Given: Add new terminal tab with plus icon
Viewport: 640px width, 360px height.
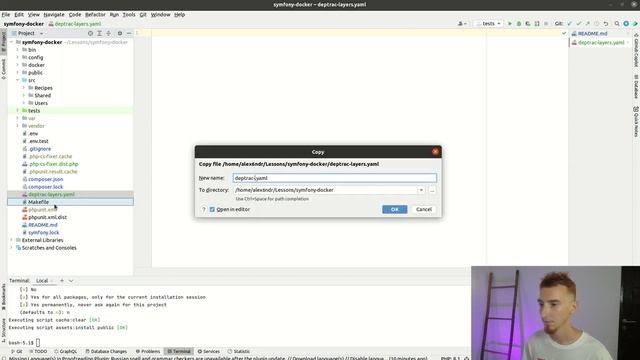Looking at the screenshot, I should [62, 281].
